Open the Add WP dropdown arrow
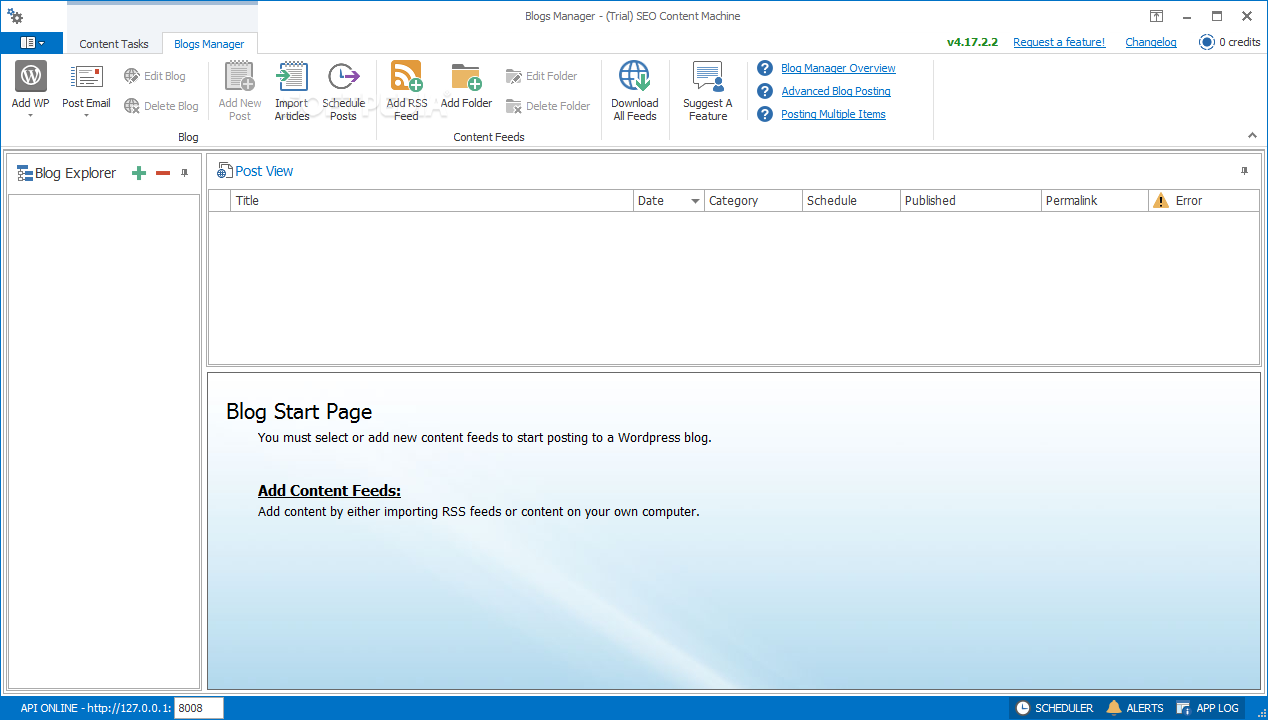1268x720 pixels. pyautogui.click(x=30, y=116)
